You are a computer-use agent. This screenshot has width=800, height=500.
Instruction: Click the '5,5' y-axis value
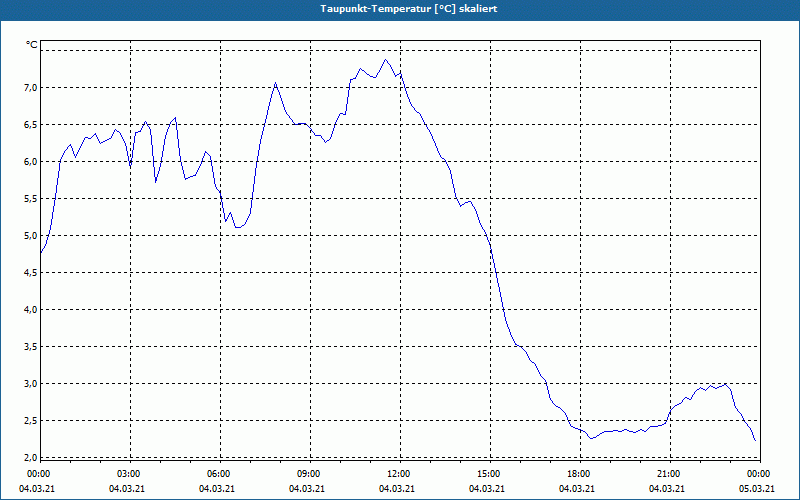pyautogui.click(x=31, y=198)
